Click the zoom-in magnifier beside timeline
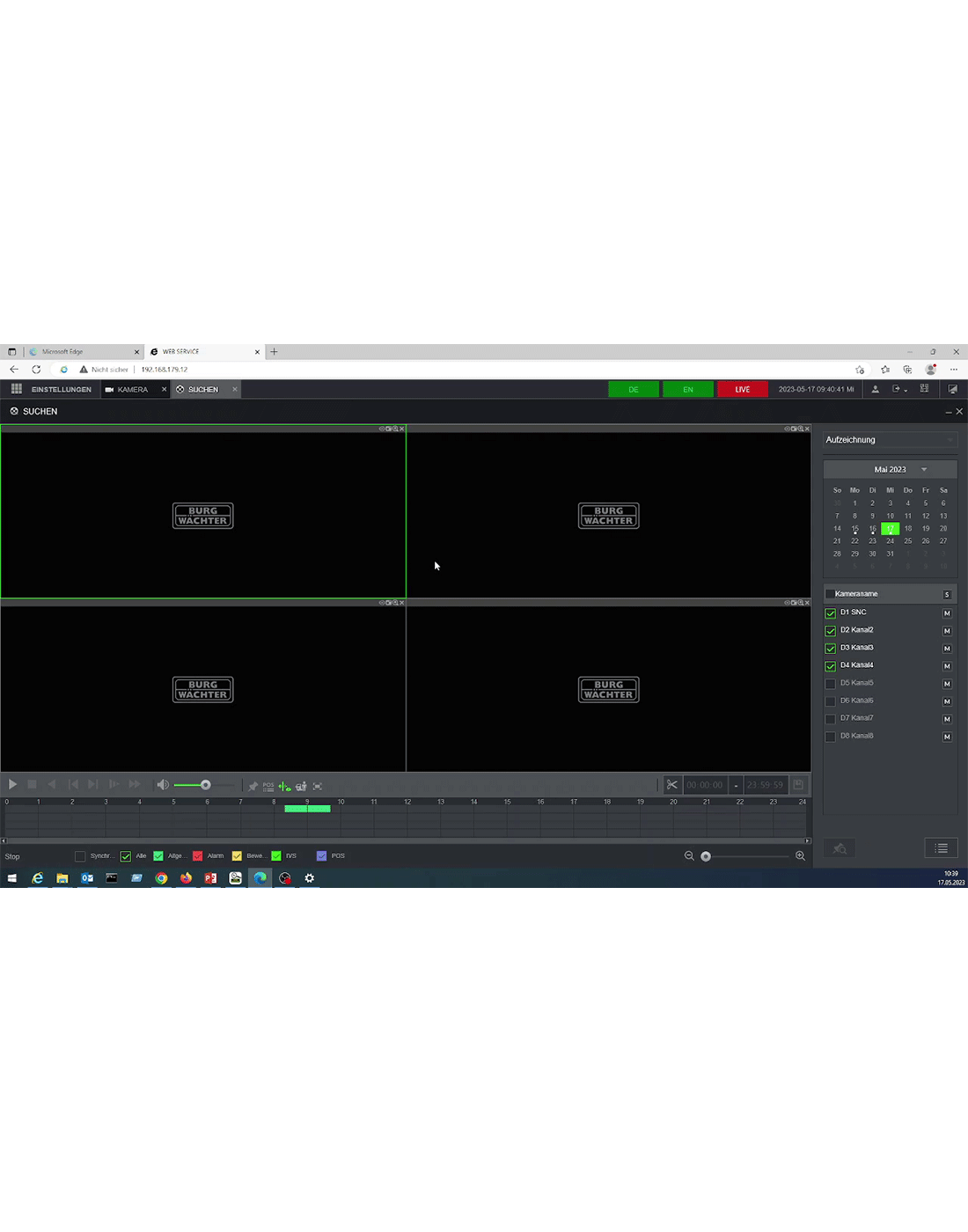The image size is (968, 1232). pyautogui.click(x=800, y=856)
